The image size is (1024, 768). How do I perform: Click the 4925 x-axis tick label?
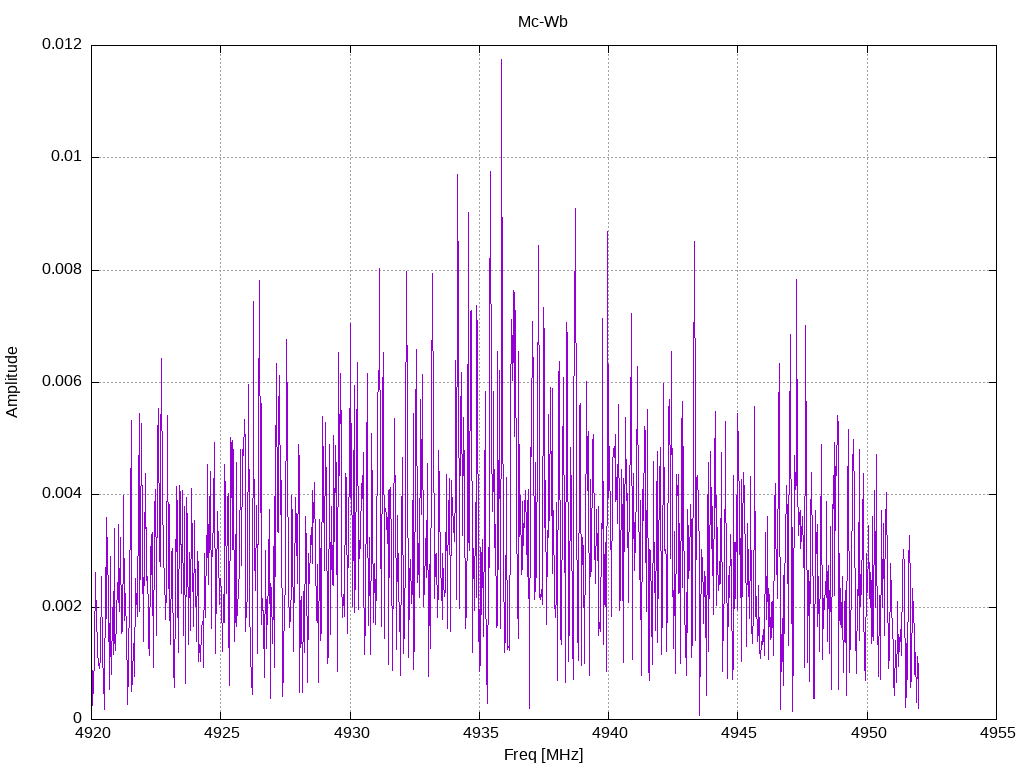(221, 733)
